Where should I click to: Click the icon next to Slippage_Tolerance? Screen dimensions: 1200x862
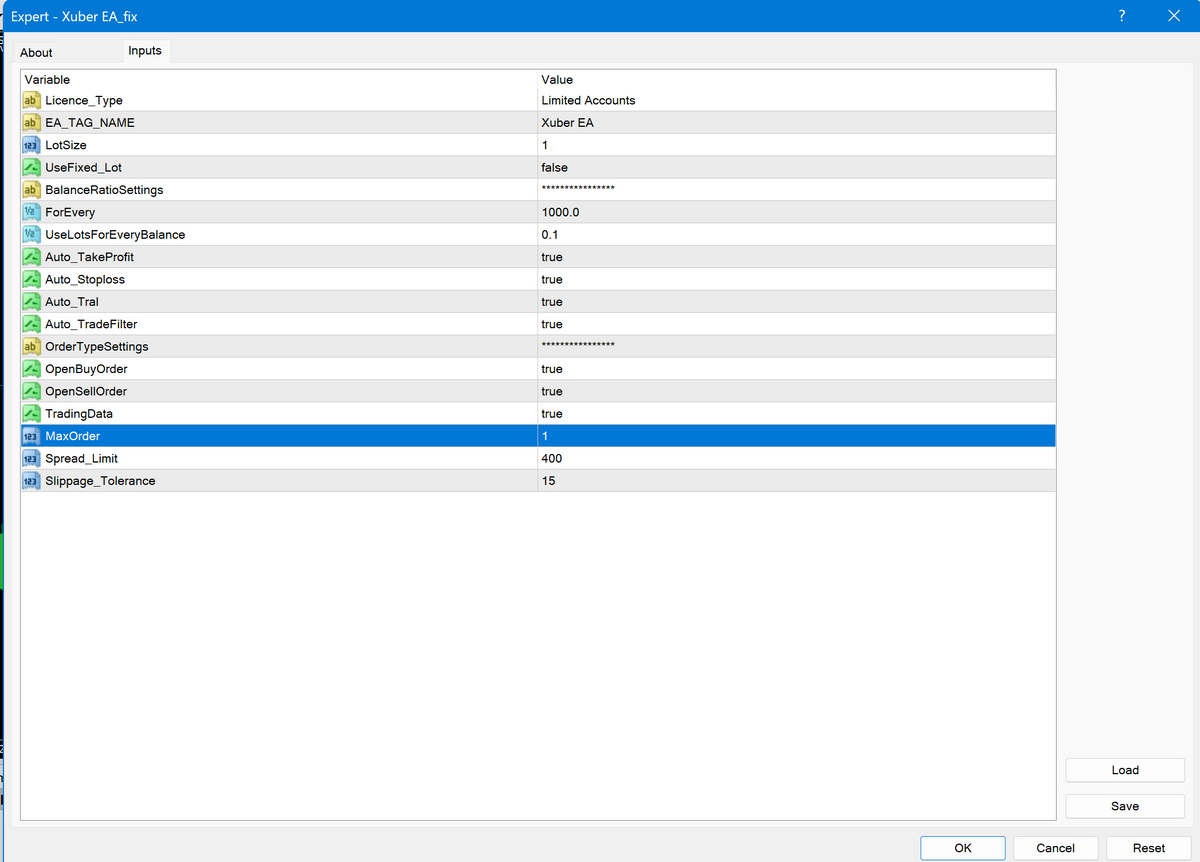(x=30, y=481)
